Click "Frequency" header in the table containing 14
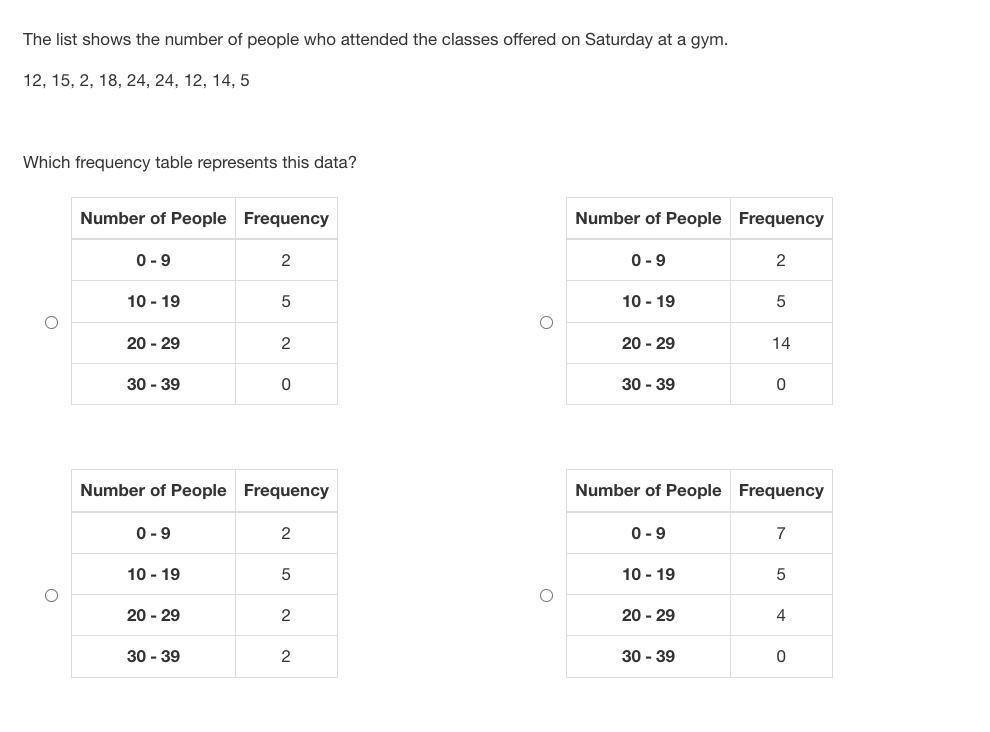990x732 pixels. pyautogui.click(x=781, y=218)
